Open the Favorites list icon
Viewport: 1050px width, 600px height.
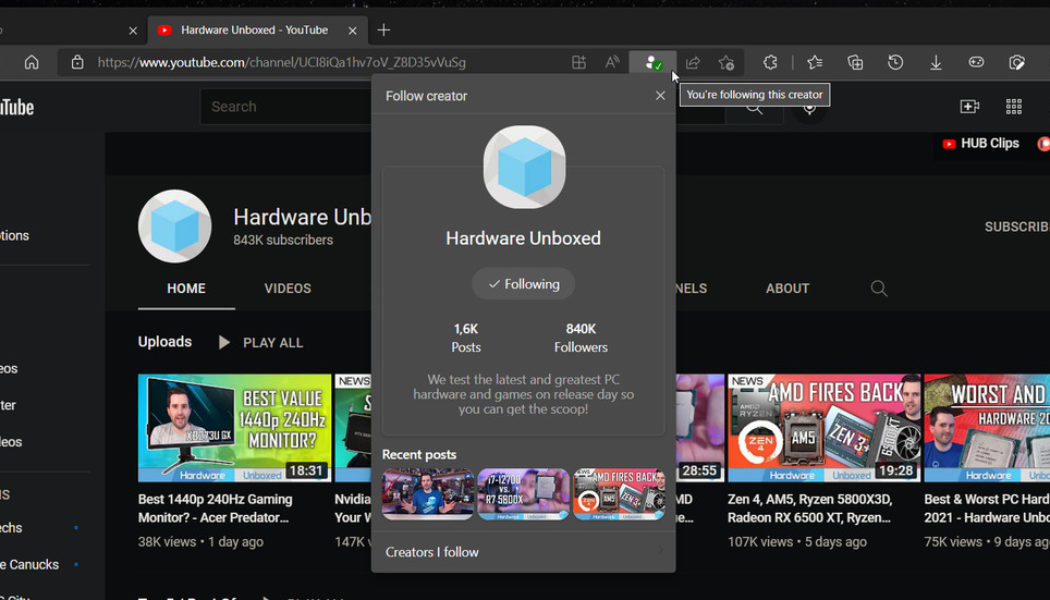814,62
